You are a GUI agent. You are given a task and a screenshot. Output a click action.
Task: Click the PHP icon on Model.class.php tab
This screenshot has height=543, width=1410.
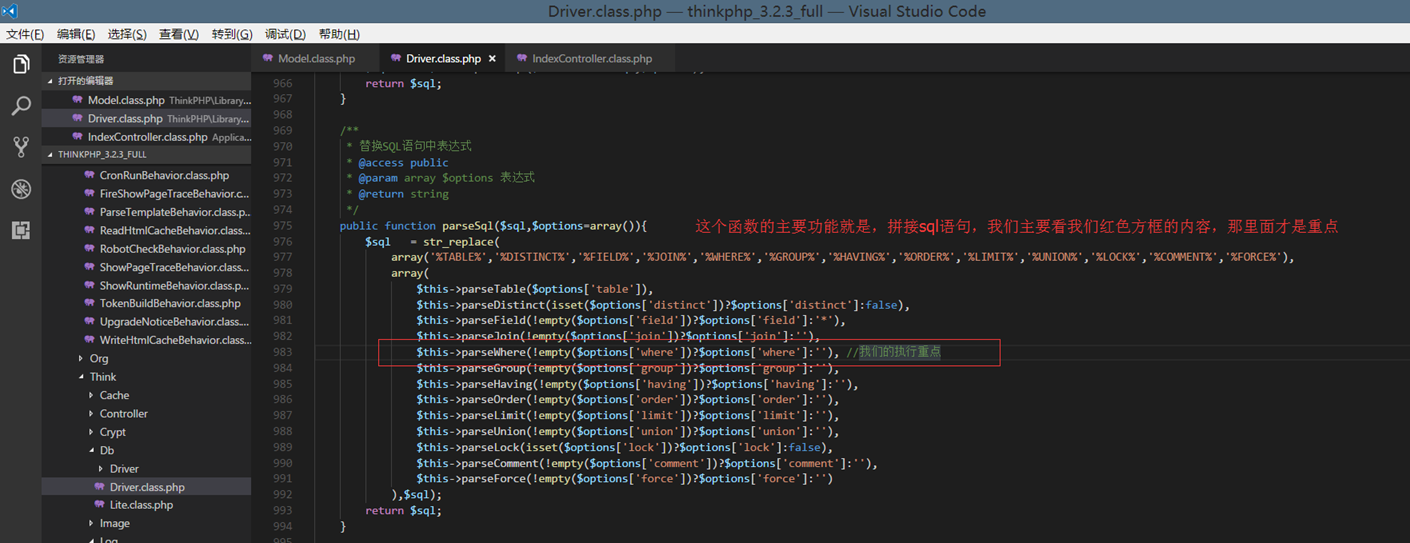point(267,59)
